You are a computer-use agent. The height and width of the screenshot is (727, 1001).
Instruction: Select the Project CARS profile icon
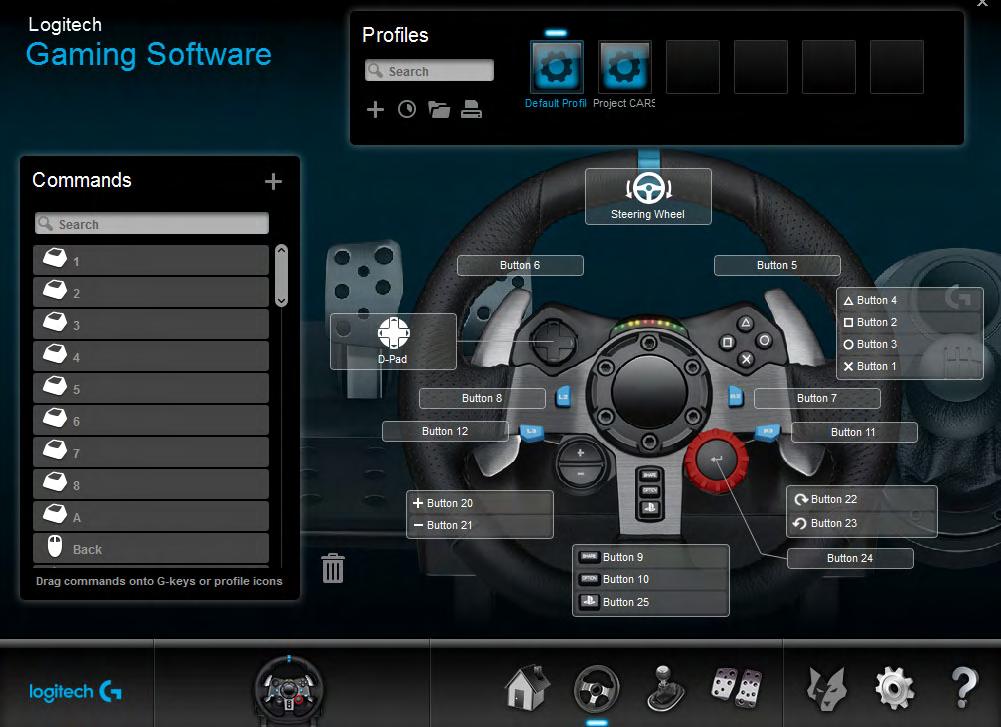[x=624, y=67]
